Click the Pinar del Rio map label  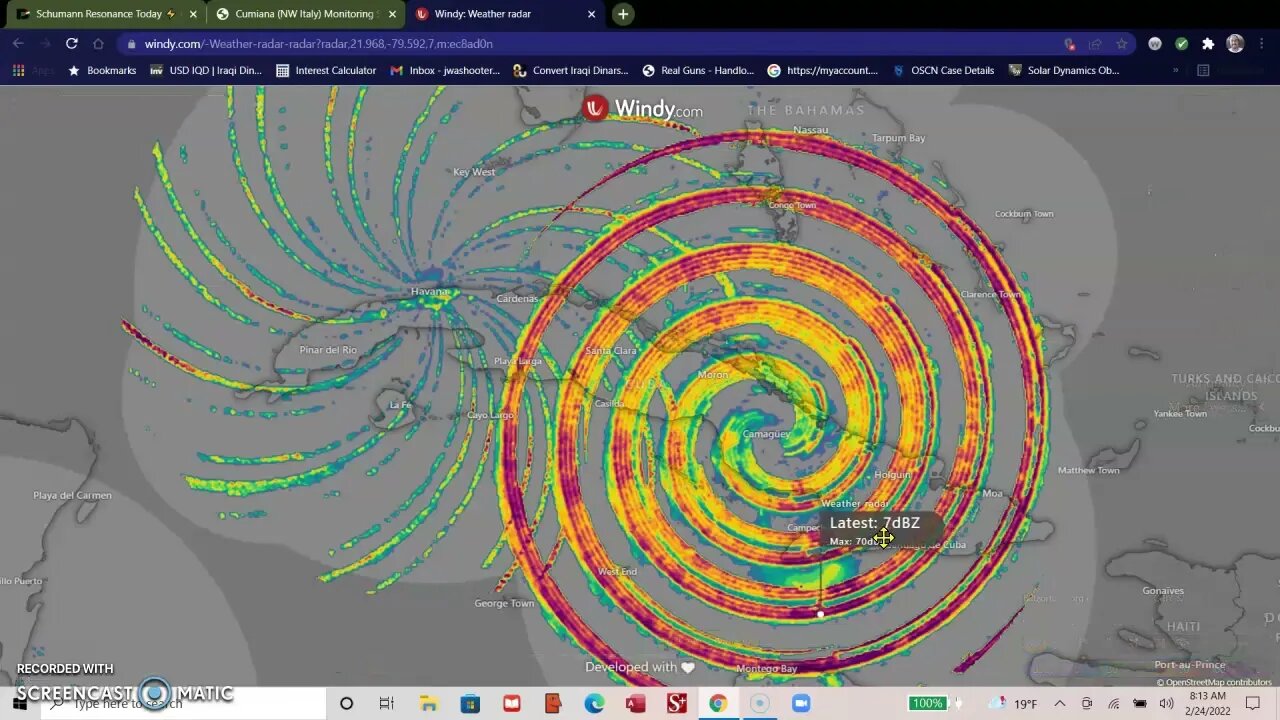tap(328, 350)
